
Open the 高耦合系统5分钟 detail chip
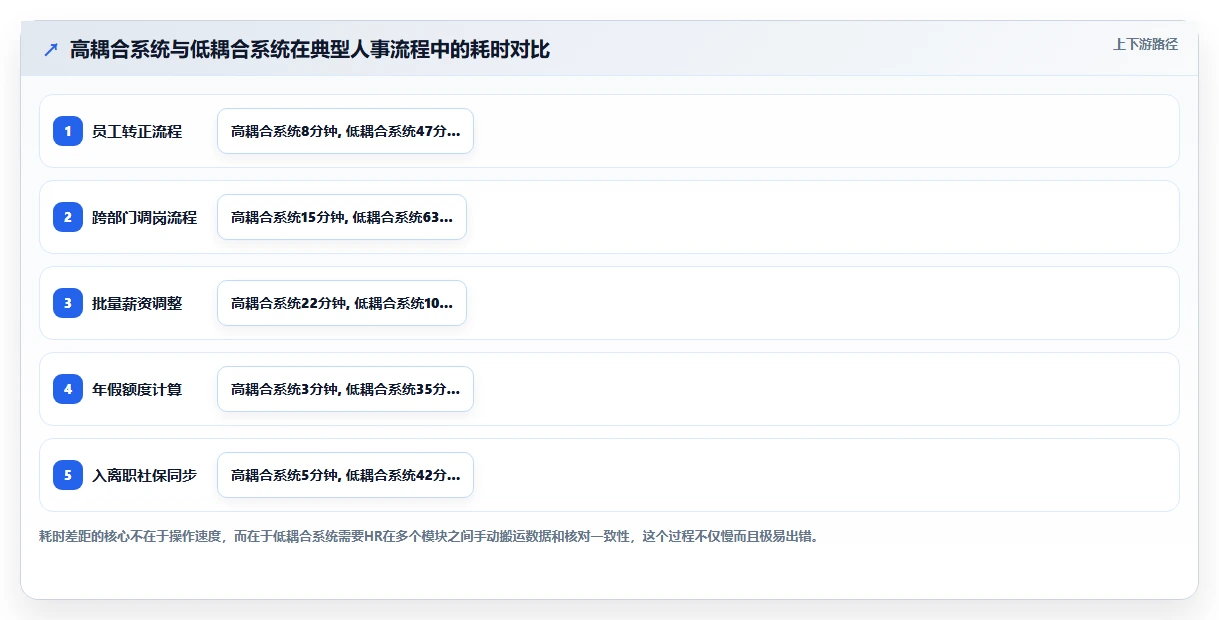tap(345, 475)
